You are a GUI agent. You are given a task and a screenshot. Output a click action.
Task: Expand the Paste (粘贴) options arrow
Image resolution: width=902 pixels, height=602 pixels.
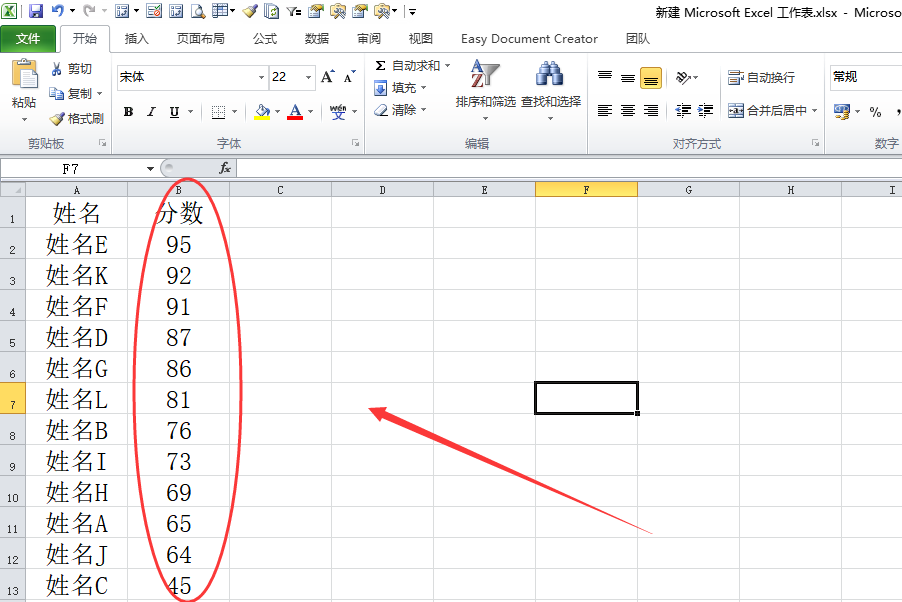coord(24,120)
